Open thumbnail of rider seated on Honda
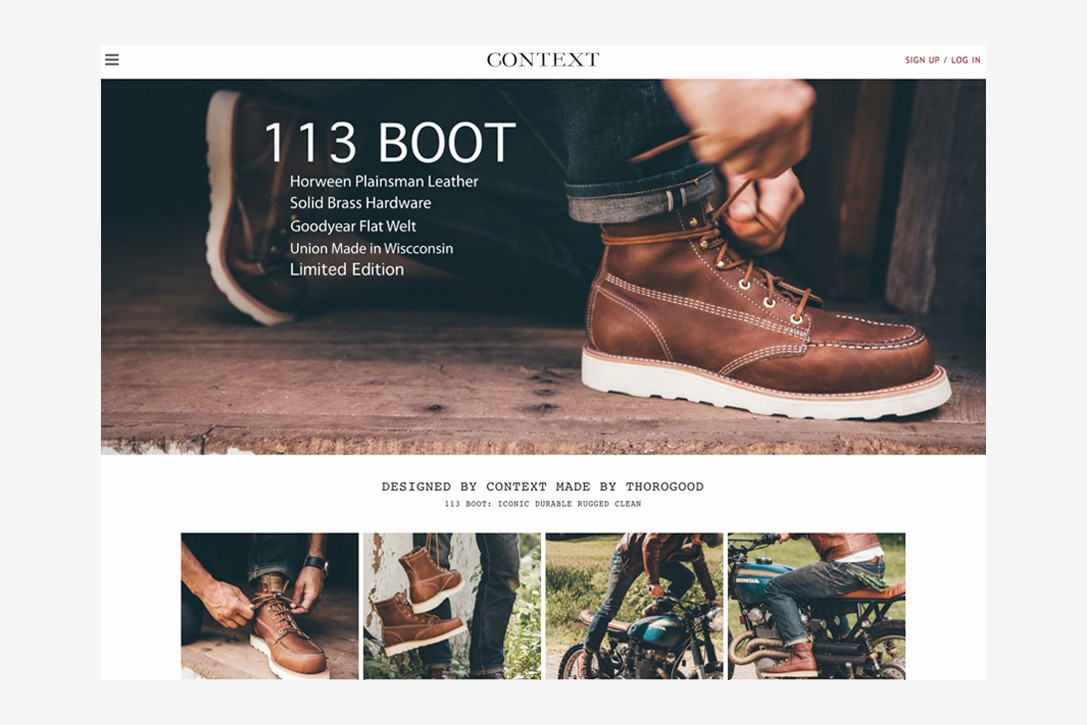Screen dimensions: 1087x725 pos(817,606)
